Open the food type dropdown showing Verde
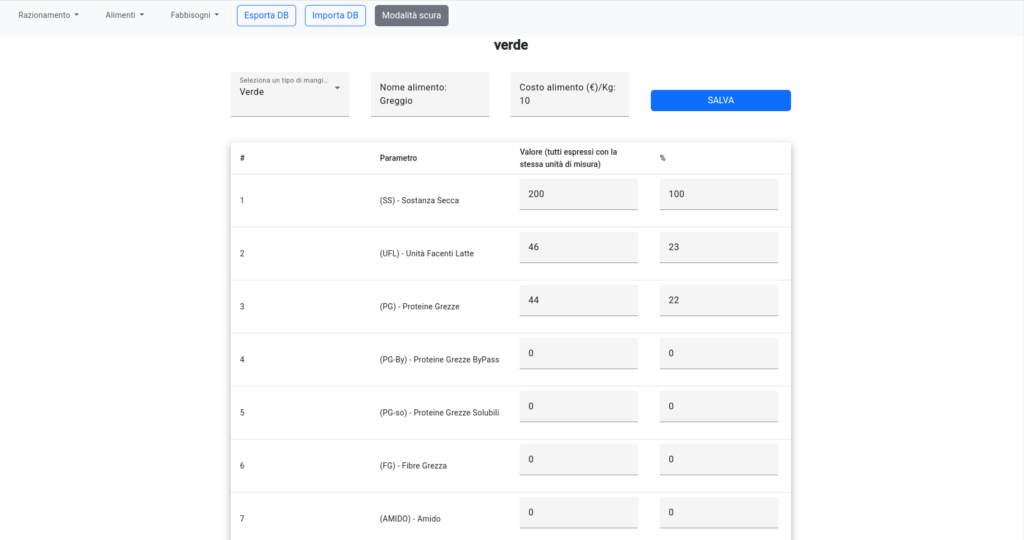 (x=283, y=91)
